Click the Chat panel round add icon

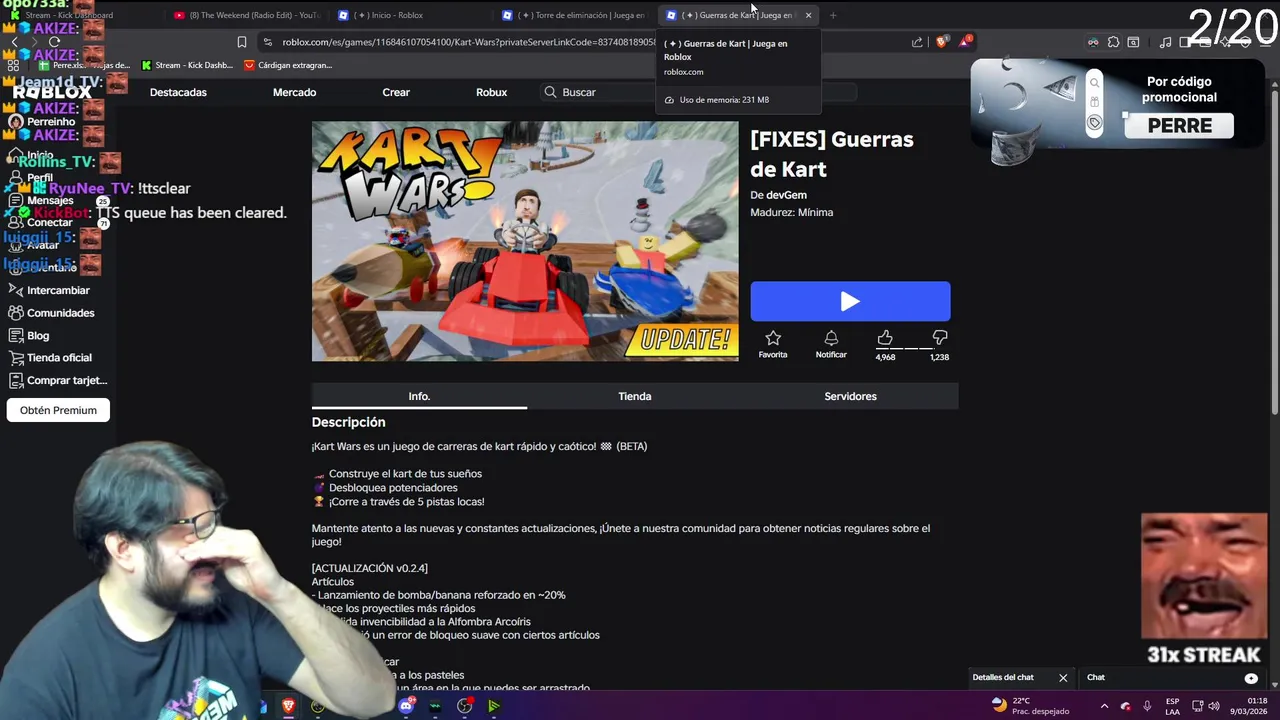pyautogui.click(x=1251, y=678)
